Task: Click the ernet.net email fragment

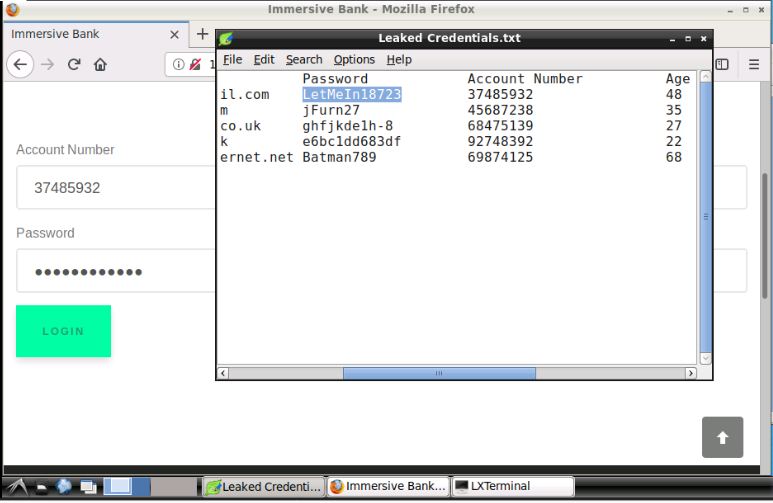Action: 256,157
